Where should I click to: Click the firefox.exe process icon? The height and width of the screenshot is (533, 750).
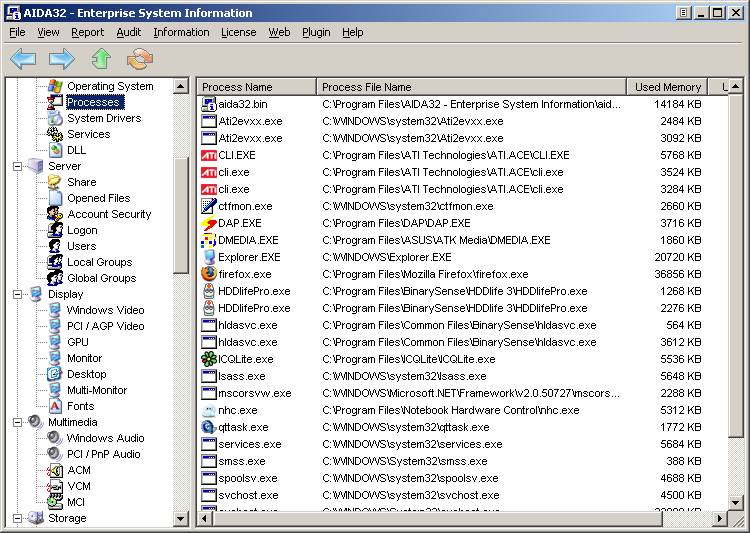tap(209, 274)
